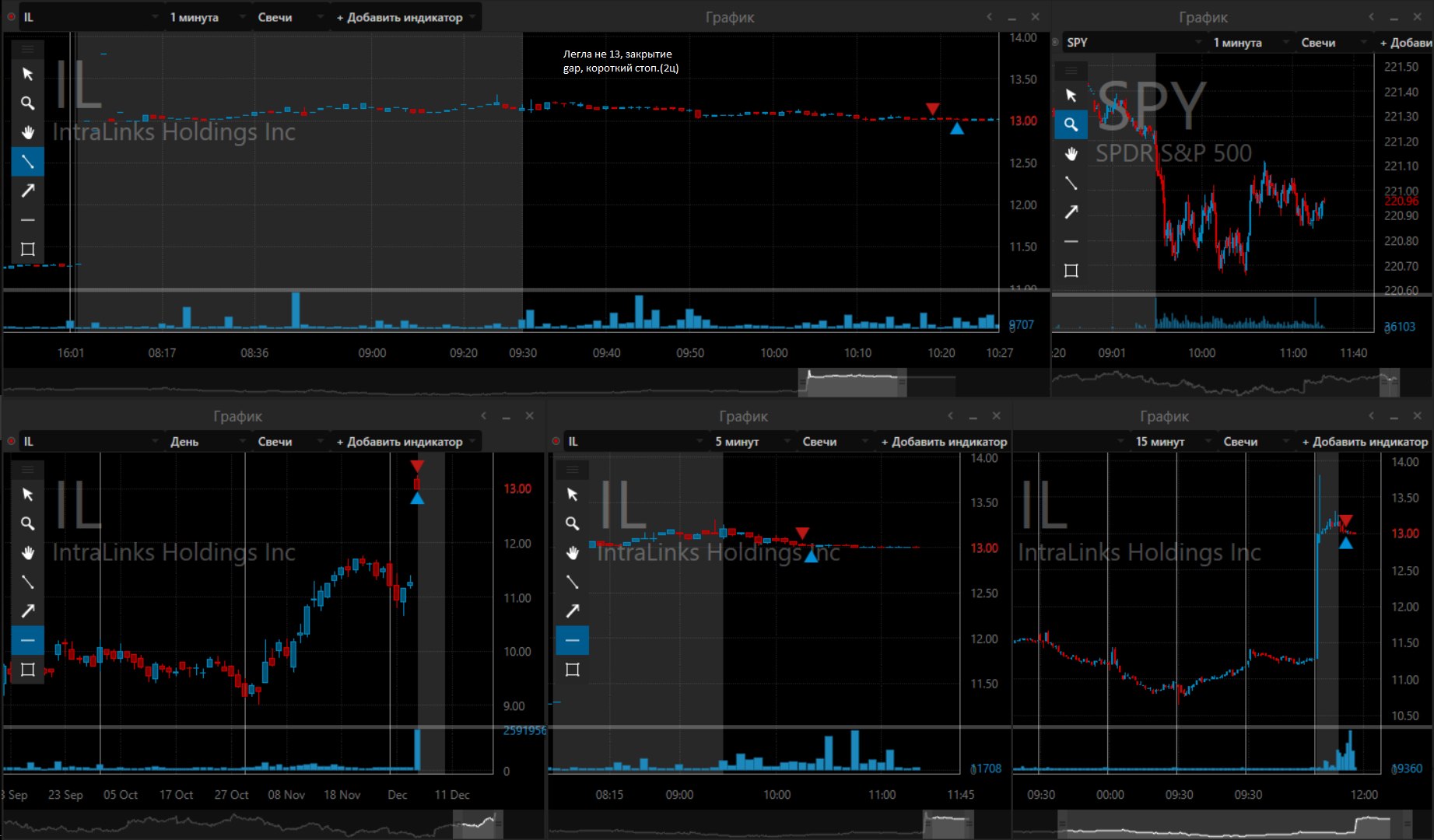Select trend line tool in daily IL chart

click(x=28, y=582)
